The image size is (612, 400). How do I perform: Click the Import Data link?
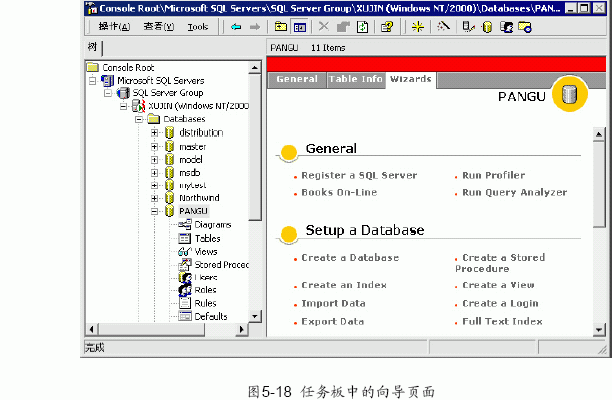pyautogui.click(x=333, y=304)
